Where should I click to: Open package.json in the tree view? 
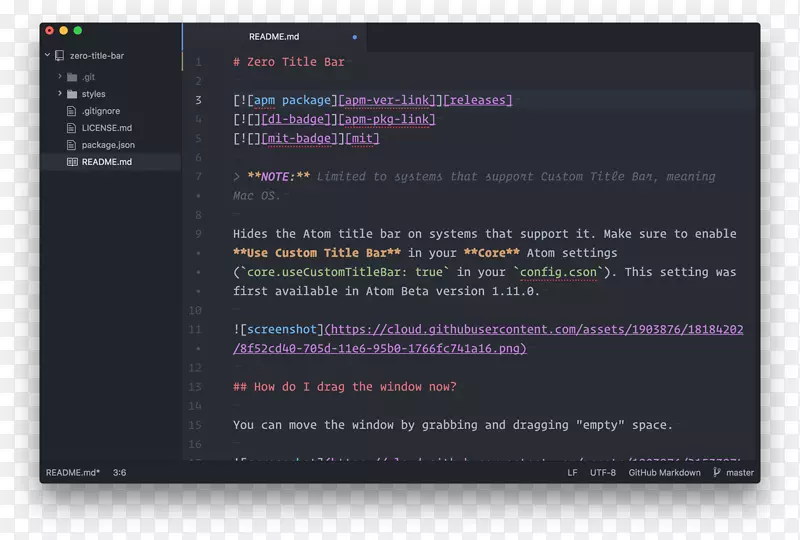point(108,145)
